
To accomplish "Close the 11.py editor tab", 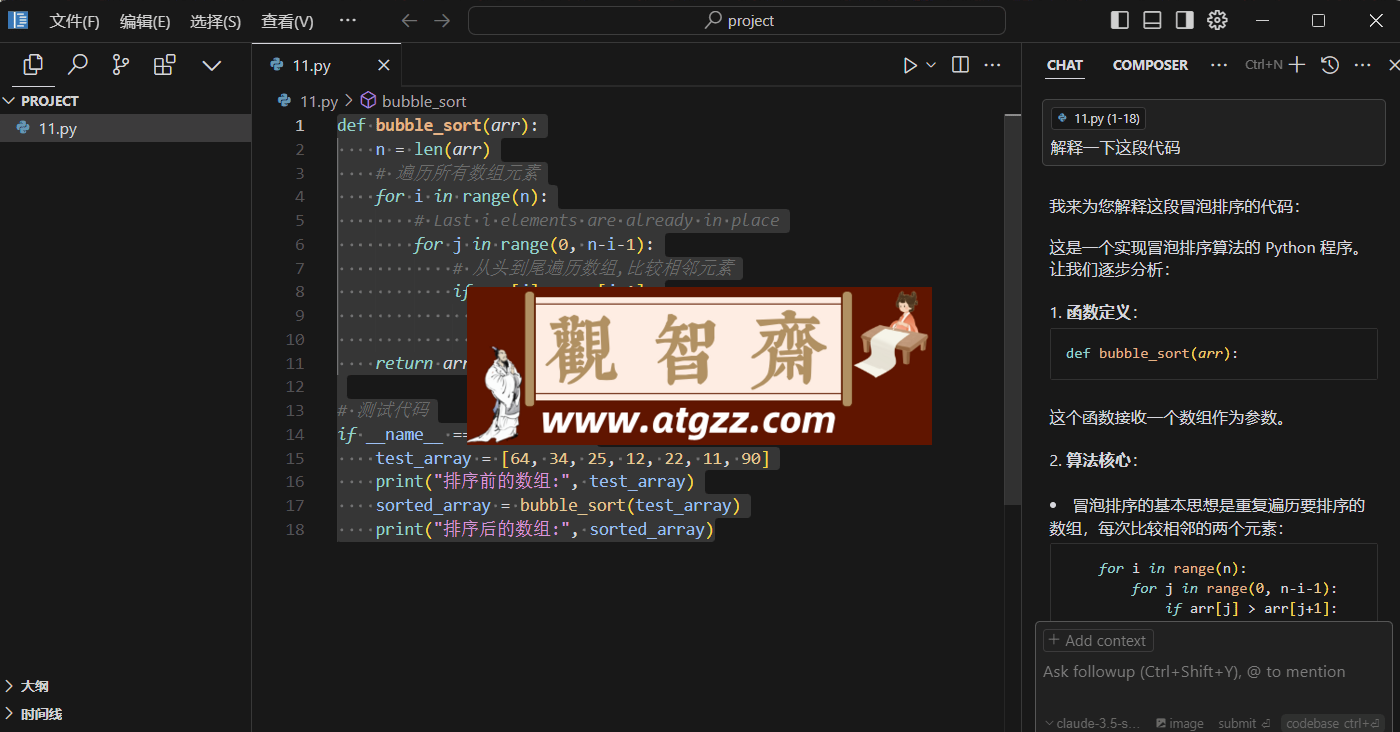I will (x=384, y=65).
